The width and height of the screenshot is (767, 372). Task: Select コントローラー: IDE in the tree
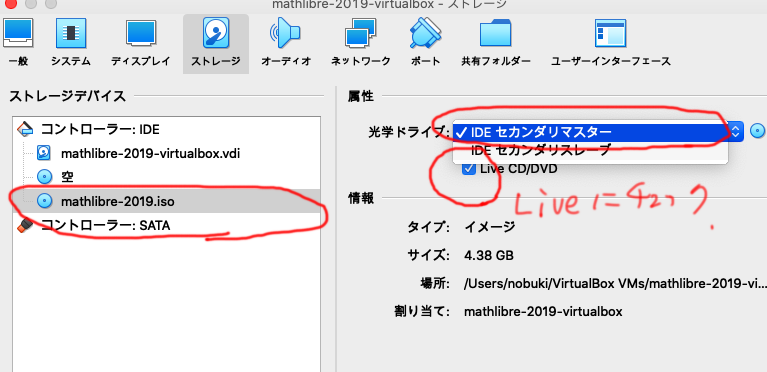click(x=100, y=130)
